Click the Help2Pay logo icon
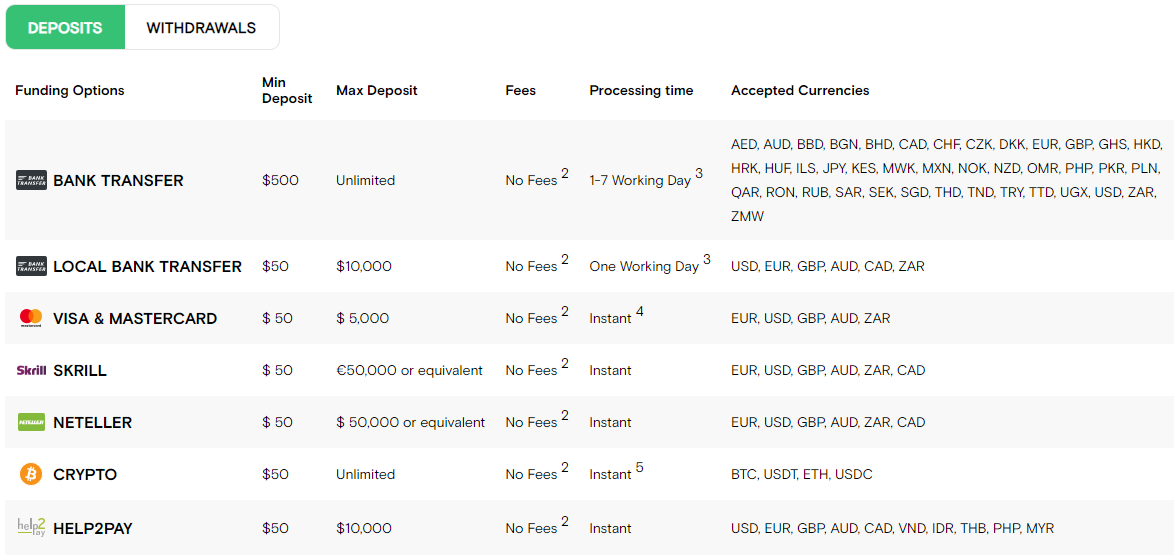Viewport: 1174px width, 559px height. 31,527
